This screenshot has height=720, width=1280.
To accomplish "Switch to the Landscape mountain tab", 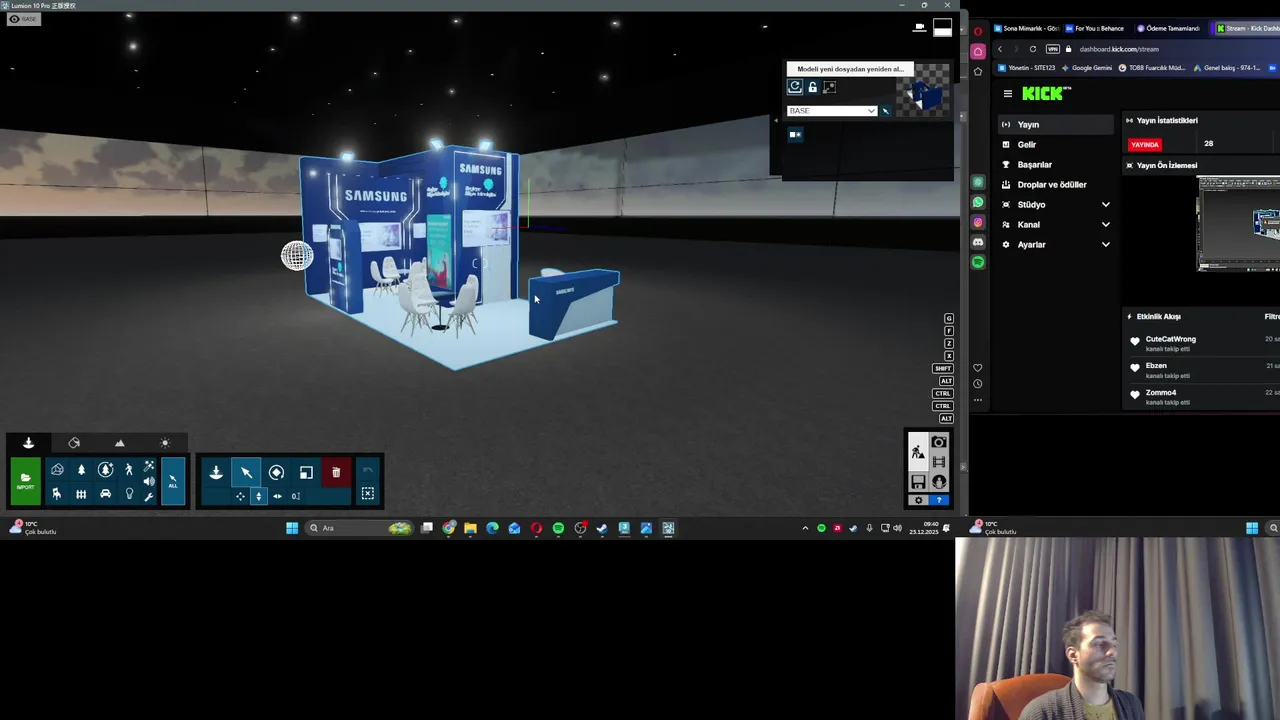I will 120,443.
